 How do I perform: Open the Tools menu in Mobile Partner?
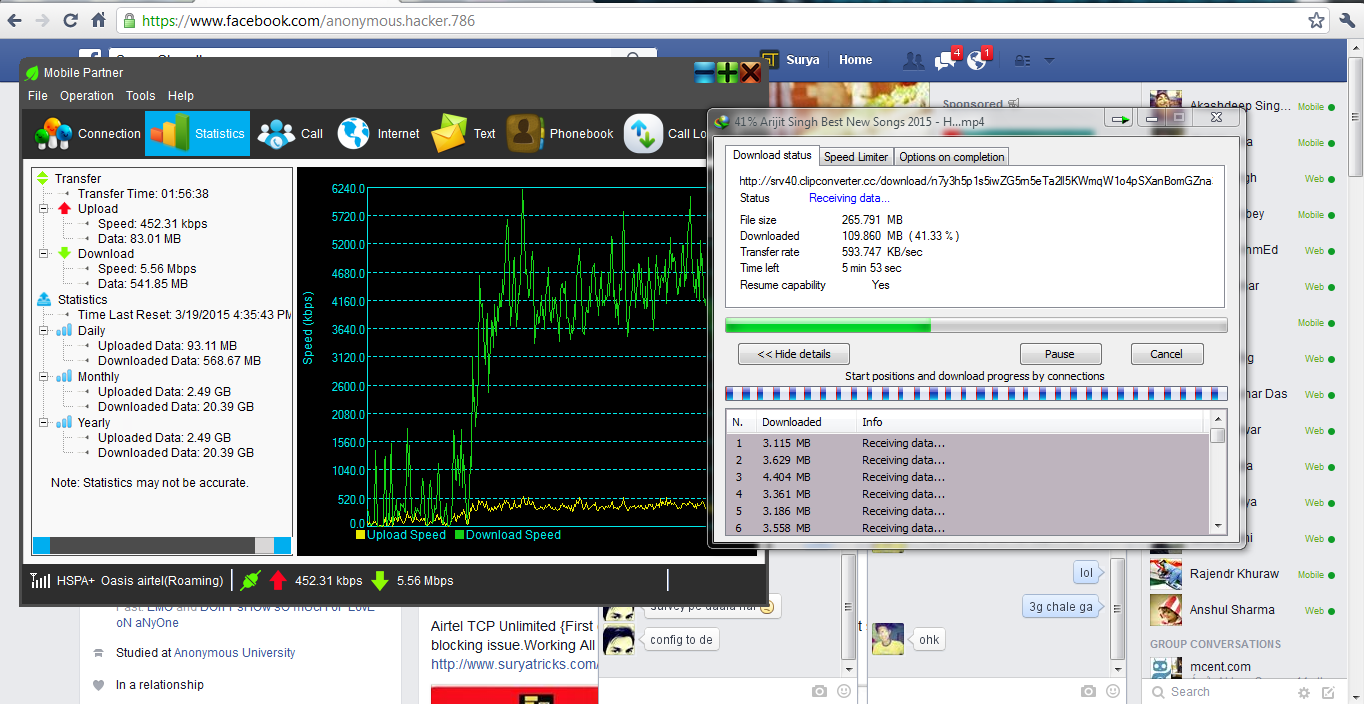[140, 96]
